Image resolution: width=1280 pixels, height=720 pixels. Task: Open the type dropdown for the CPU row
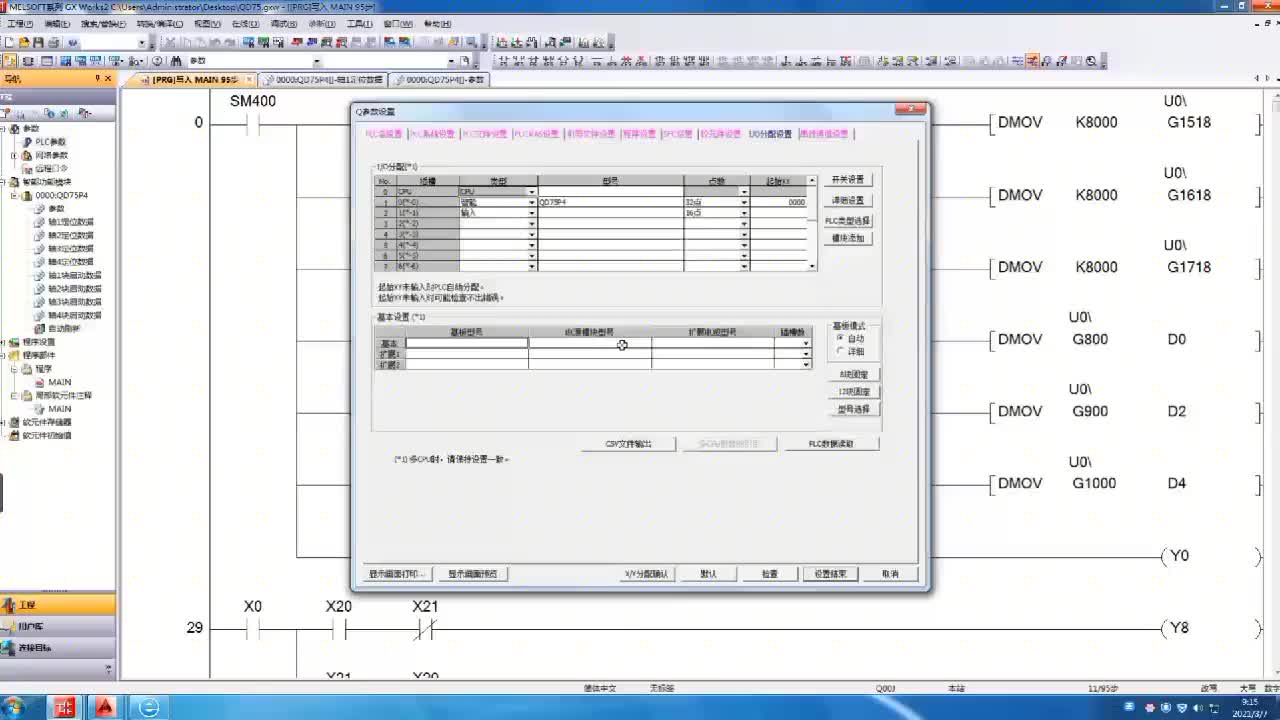click(x=531, y=191)
